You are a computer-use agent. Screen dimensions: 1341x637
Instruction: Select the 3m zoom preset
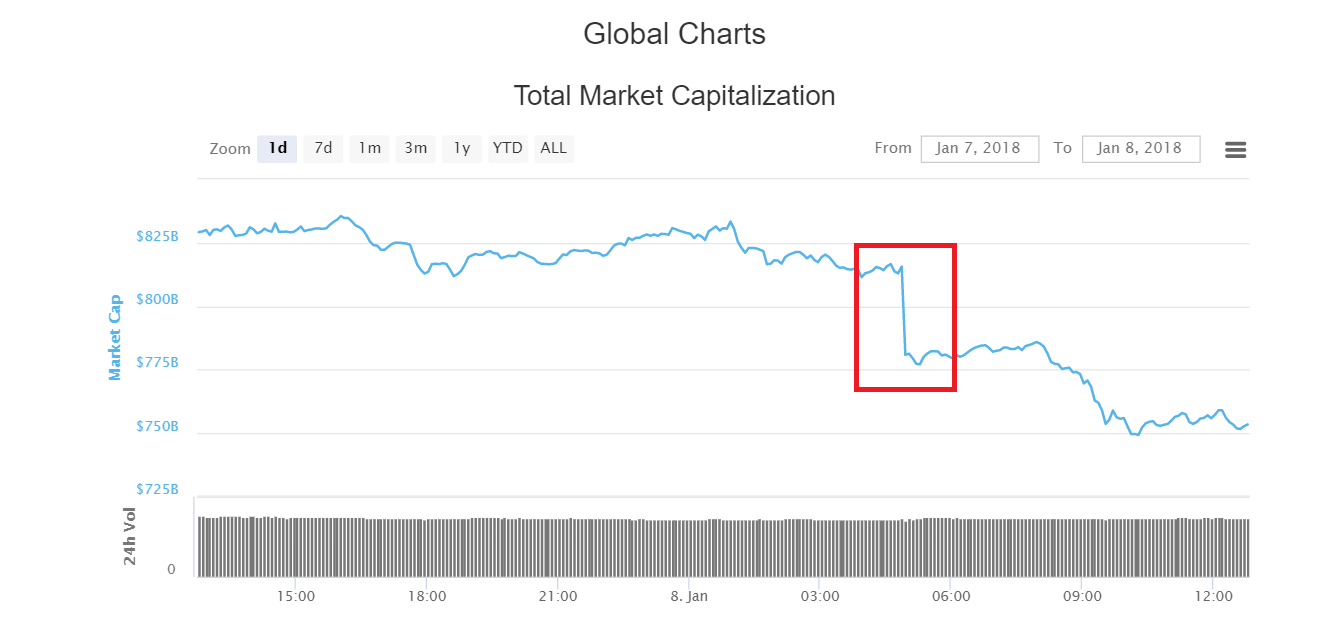pyautogui.click(x=416, y=148)
